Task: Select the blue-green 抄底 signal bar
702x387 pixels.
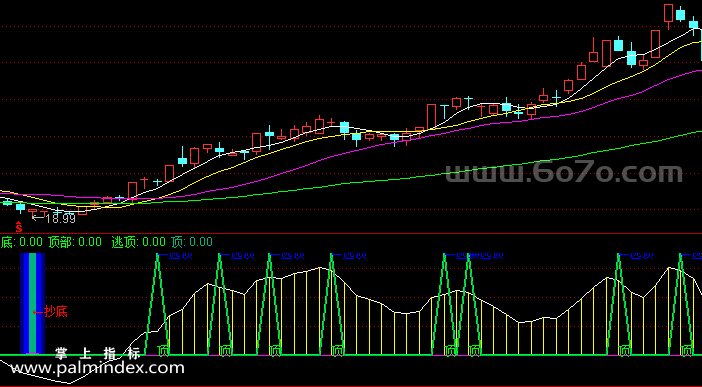Action: (x=32, y=304)
